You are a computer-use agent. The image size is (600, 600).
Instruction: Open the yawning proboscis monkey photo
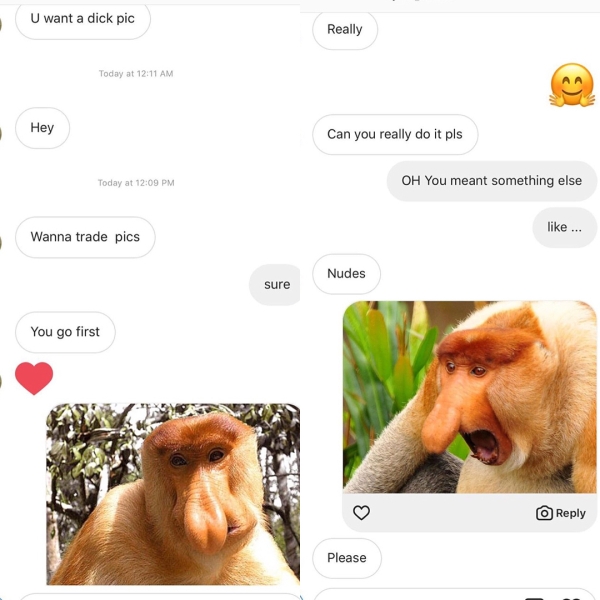point(470,397)
